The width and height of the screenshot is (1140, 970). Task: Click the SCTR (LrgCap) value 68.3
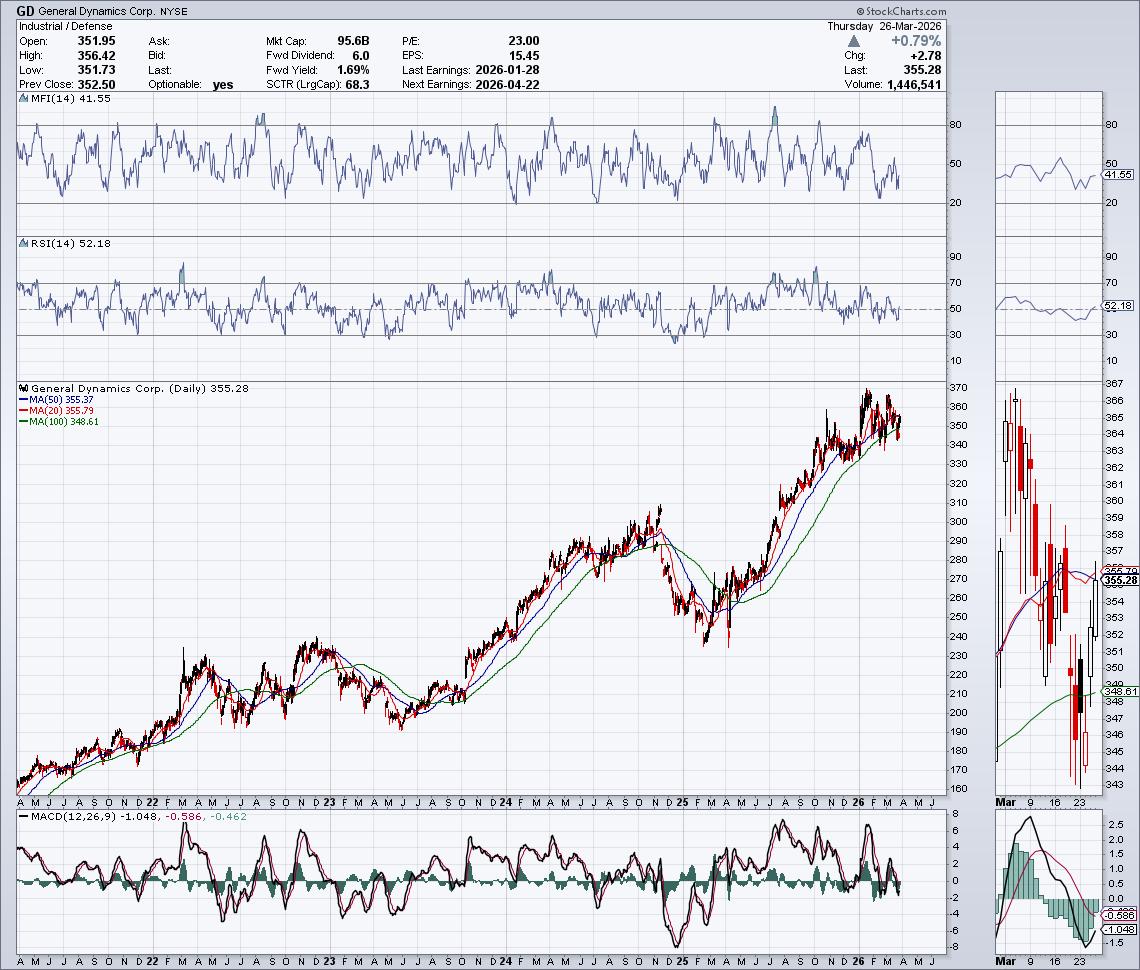[x=357, y=84]
